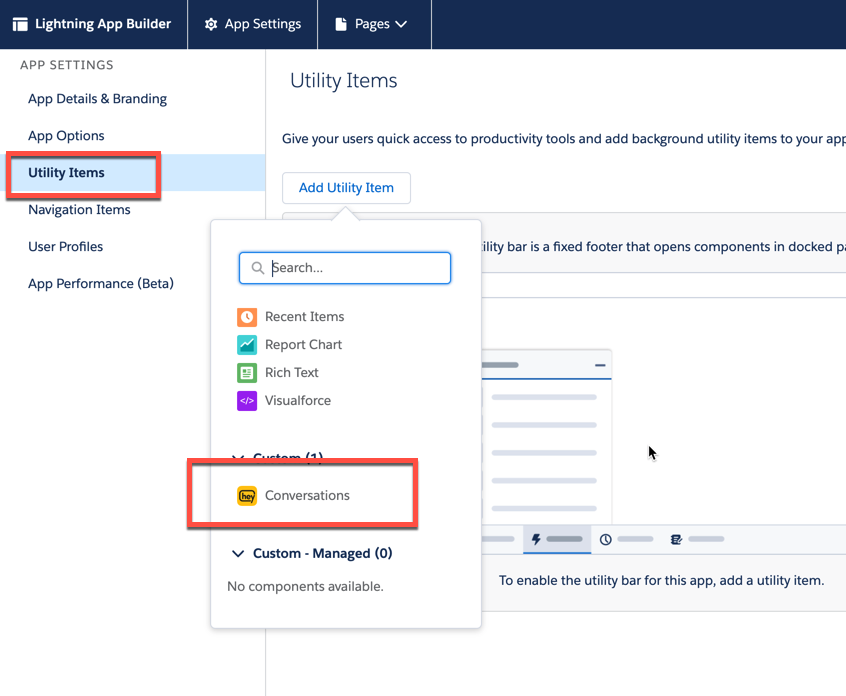This screenshot has height=696, width=846.
Task: Click the Conversations hey icon
Action: 247,495
